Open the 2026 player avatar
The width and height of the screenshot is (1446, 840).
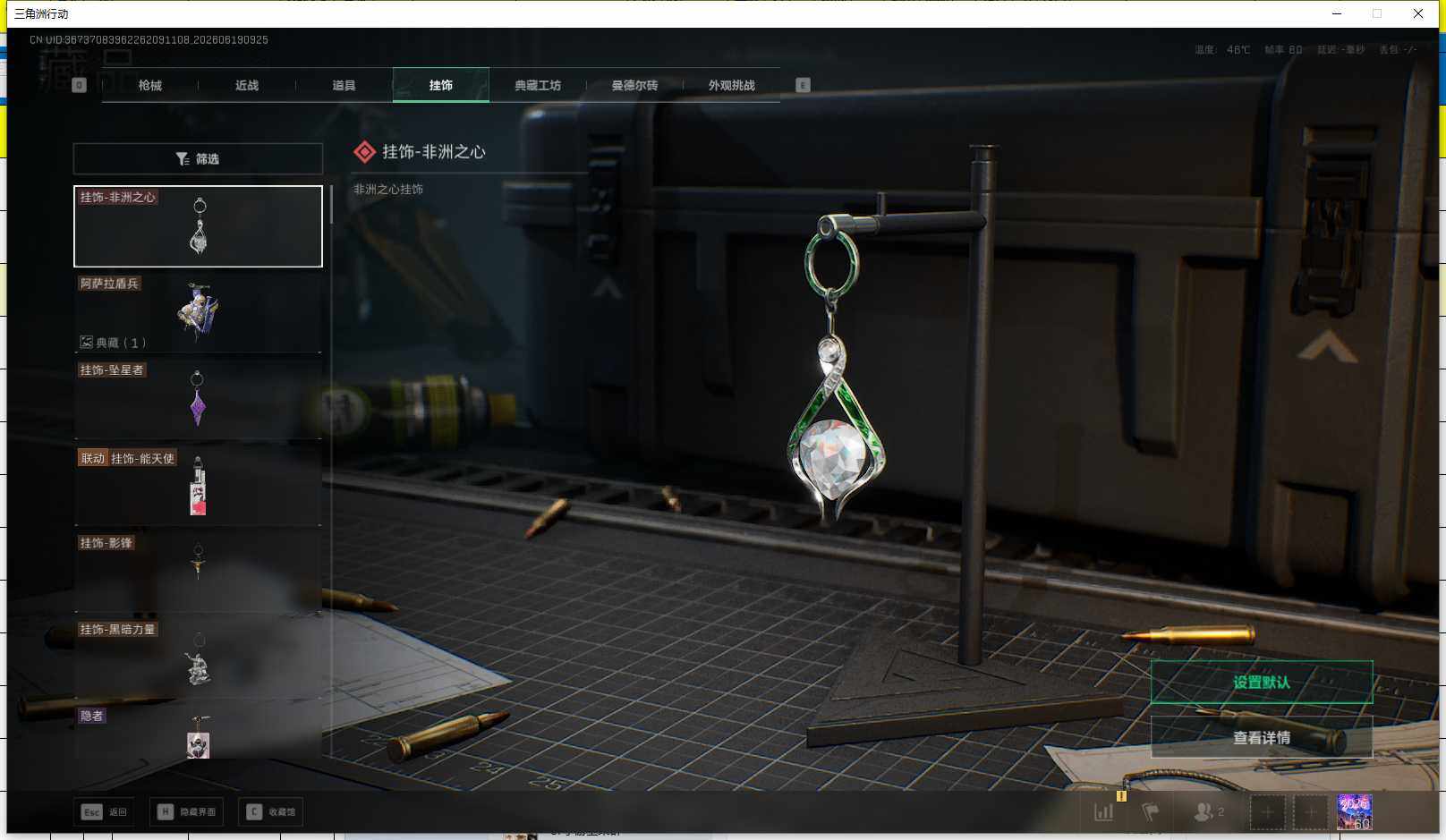point(1355,812)
